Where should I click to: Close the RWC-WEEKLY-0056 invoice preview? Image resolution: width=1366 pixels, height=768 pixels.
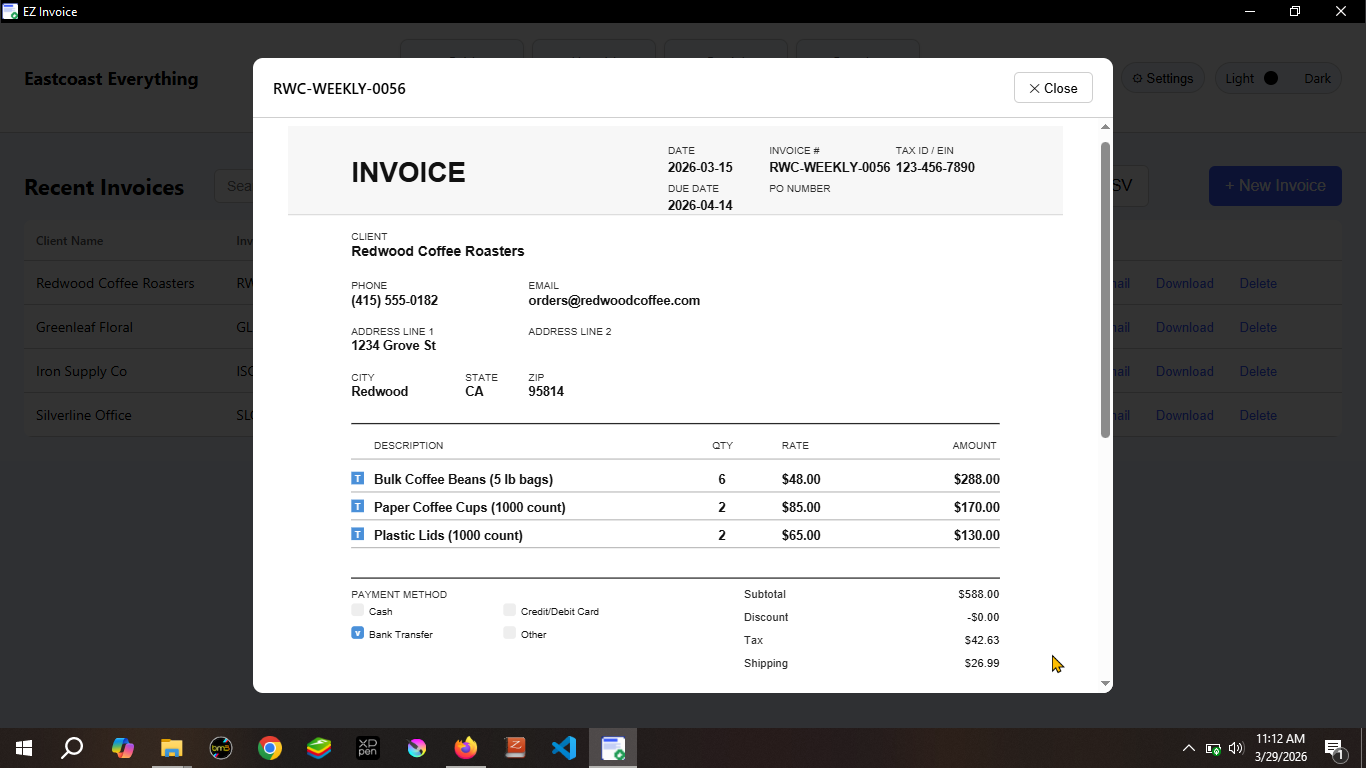(x=1052, y=87)
